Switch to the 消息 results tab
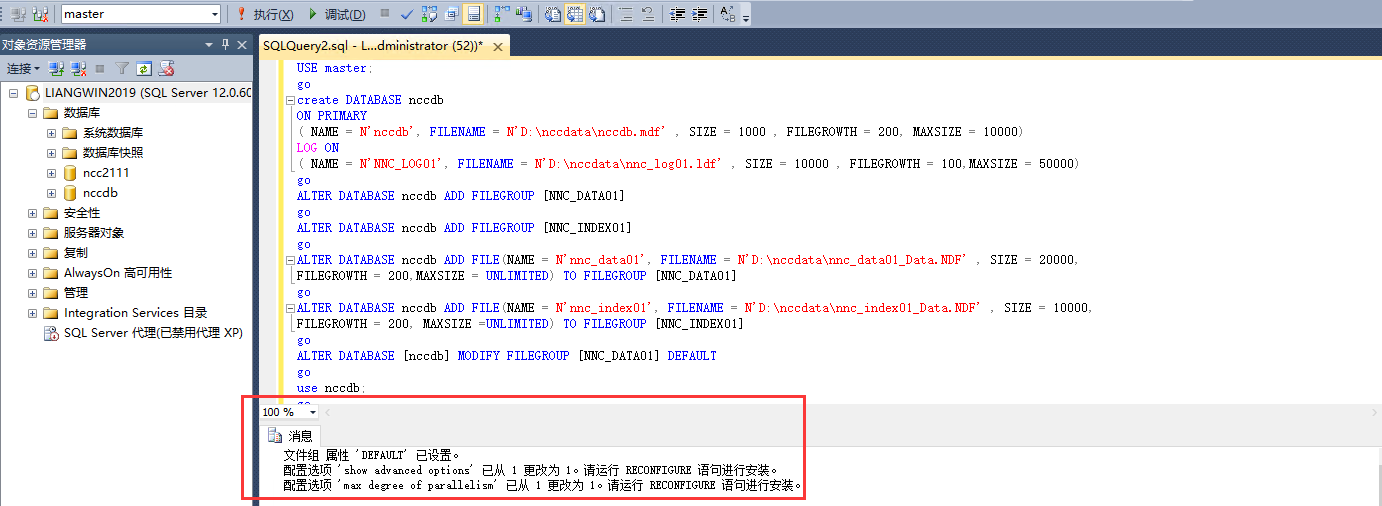The width and height of the screenshot is (1382, 506). click(x=291, y=436)
